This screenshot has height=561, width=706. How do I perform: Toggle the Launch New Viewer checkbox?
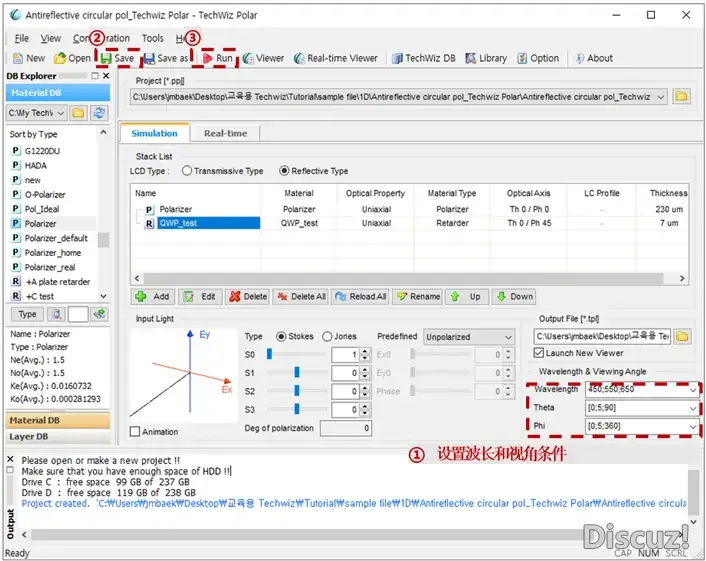[x=539, y=353]
